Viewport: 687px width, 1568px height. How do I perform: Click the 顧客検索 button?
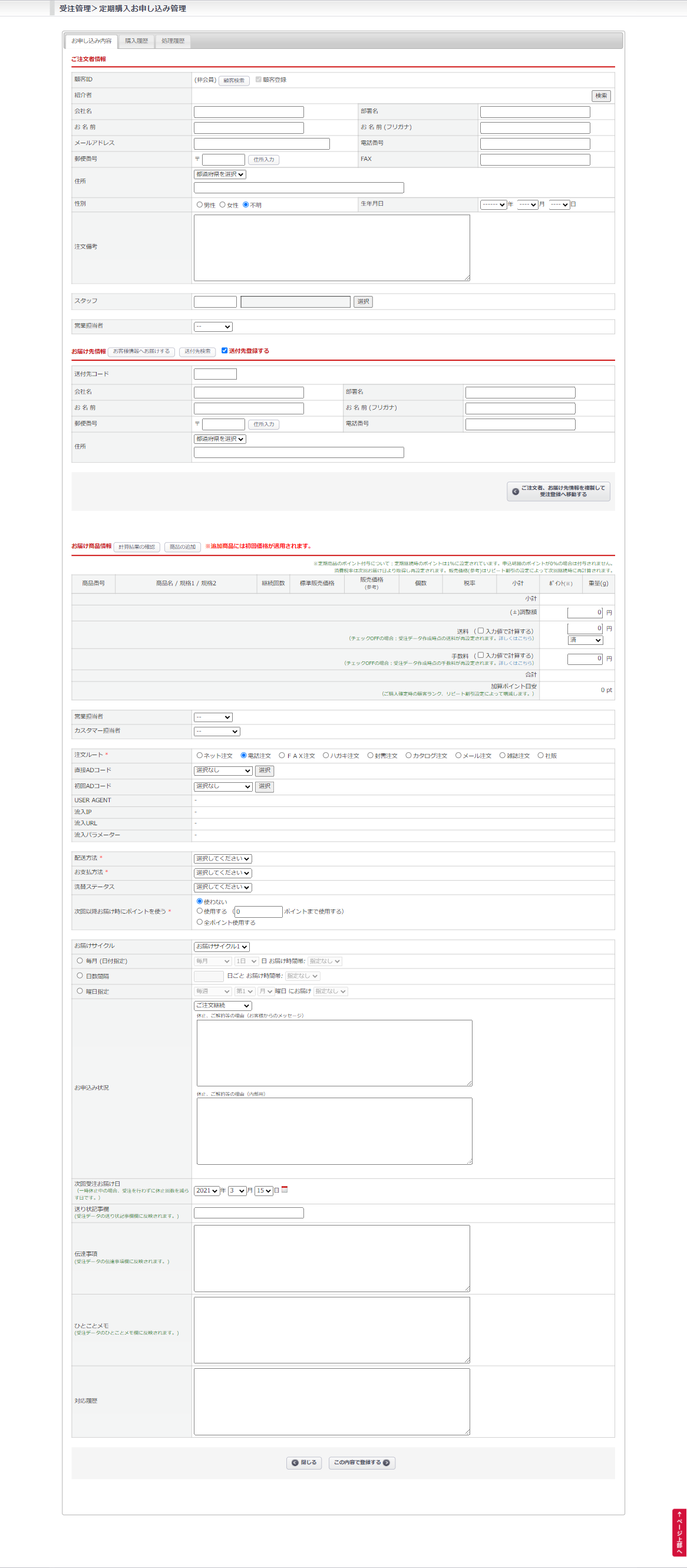coord(234,80)
